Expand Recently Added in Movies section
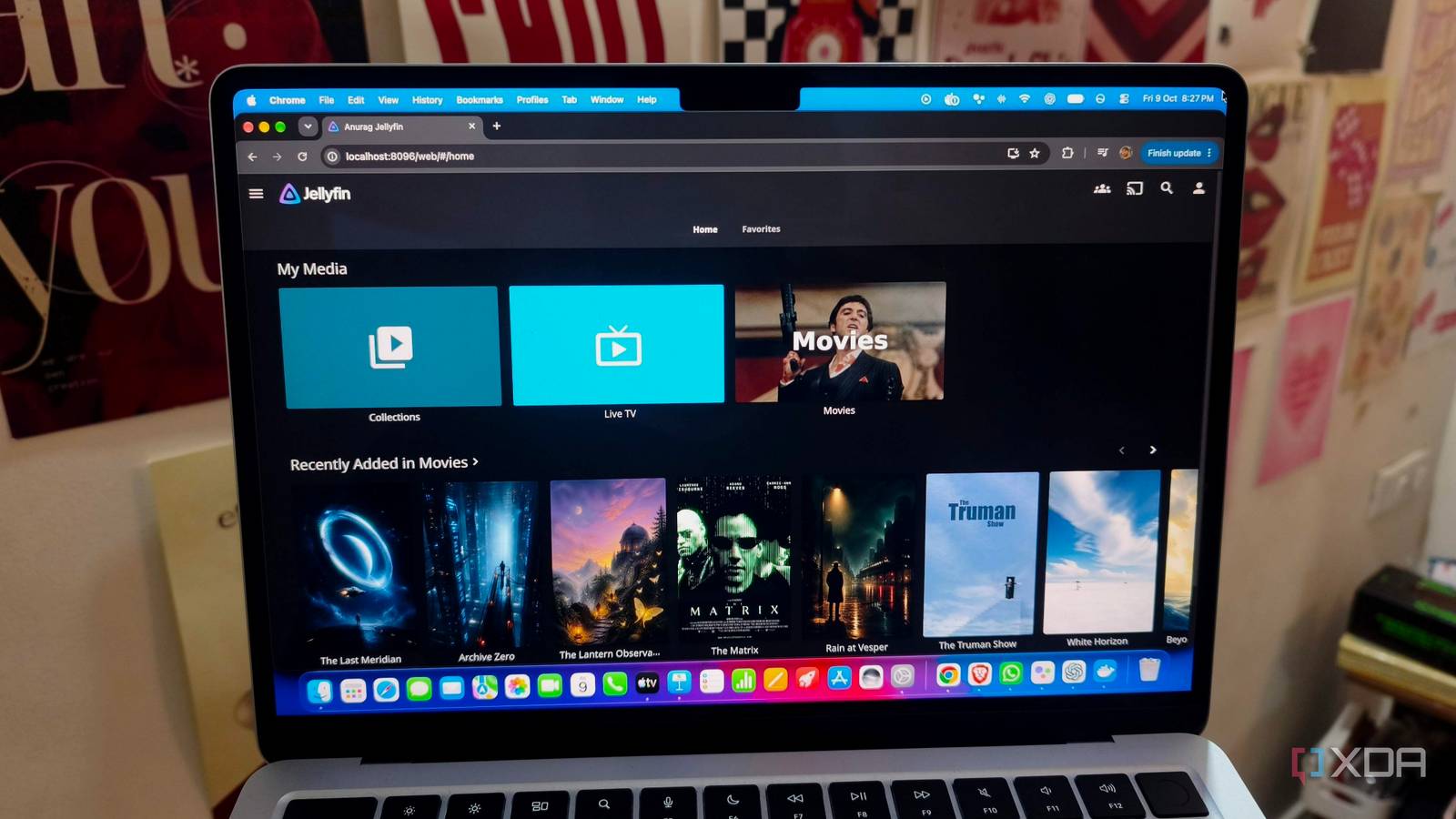 point(384,463)
